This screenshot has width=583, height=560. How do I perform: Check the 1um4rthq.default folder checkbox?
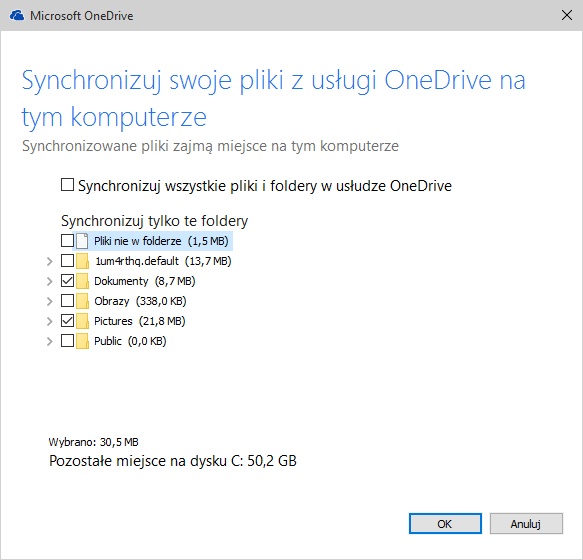[x=67, y=261]
